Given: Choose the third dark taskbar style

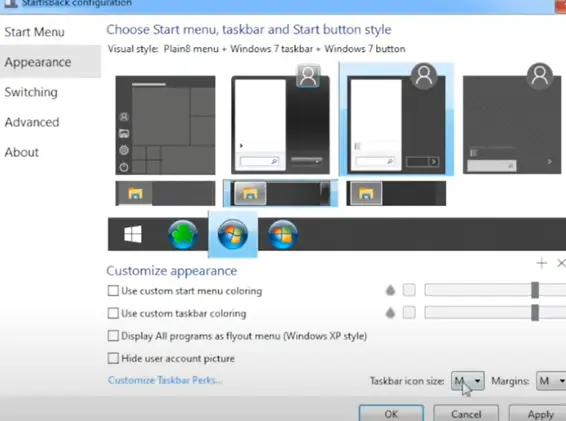Looking at the screenshot, I should click(x=396, y=194).
